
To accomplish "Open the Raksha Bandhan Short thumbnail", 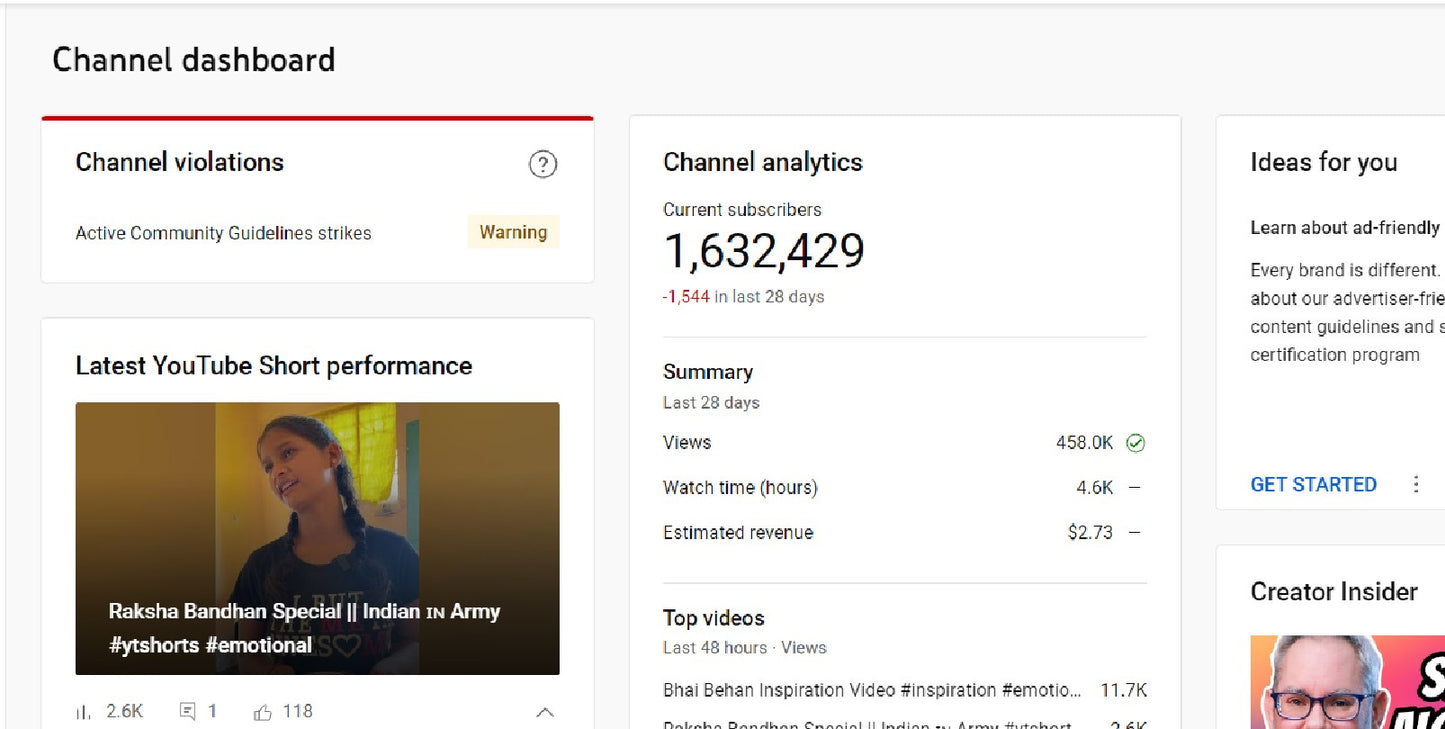I will pyautogui.click(x=317, y=537).
